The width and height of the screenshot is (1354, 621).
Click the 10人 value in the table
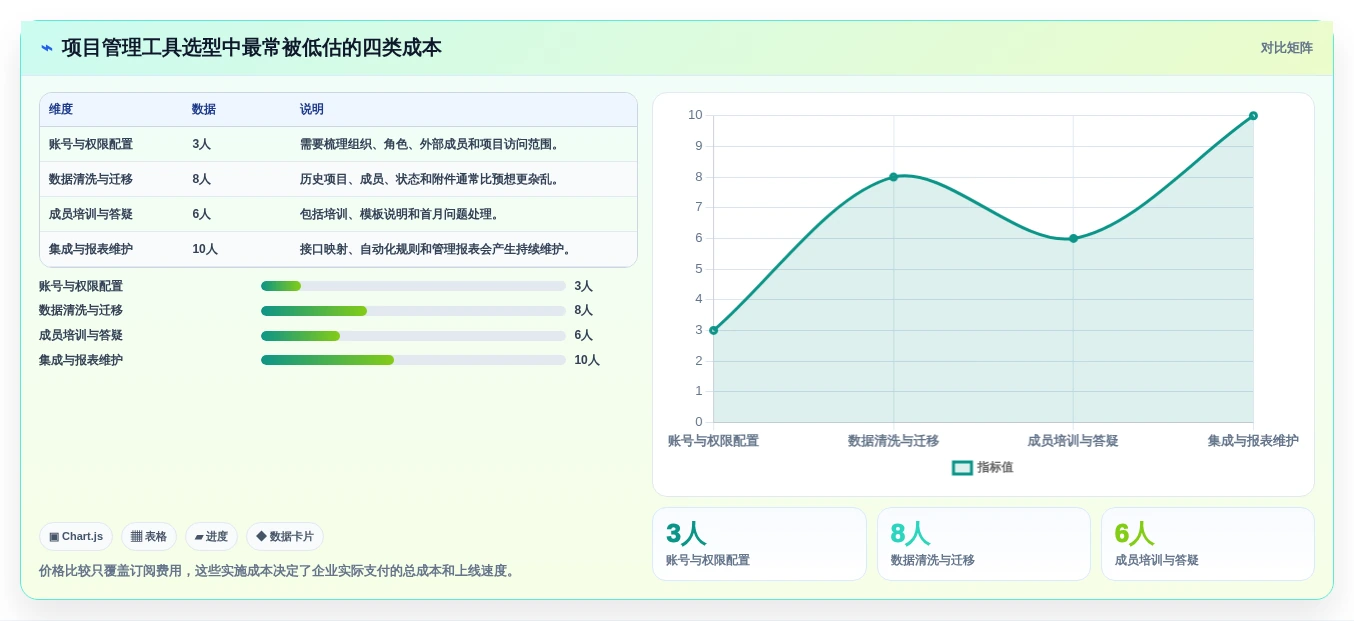(x=205, y=249)
